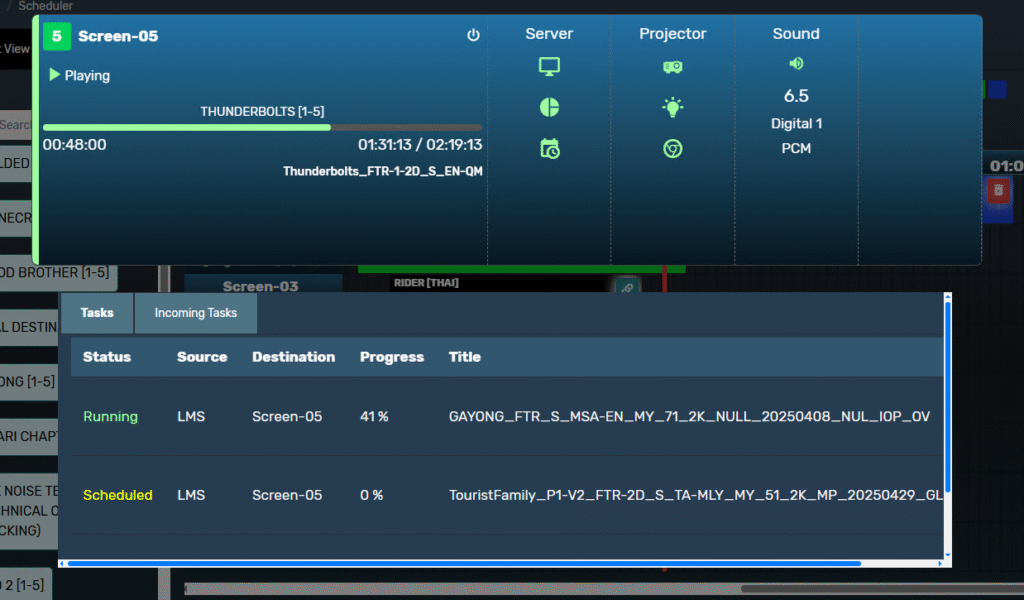Click the projector shutter lens icon
The width and height of the screenshot is (1024, 600).
(673, 148)
